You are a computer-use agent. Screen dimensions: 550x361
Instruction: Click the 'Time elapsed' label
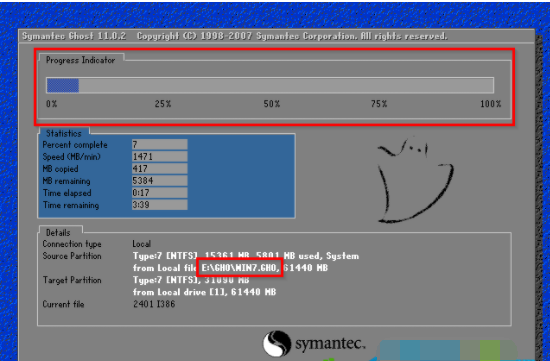[x=67, y=193]
